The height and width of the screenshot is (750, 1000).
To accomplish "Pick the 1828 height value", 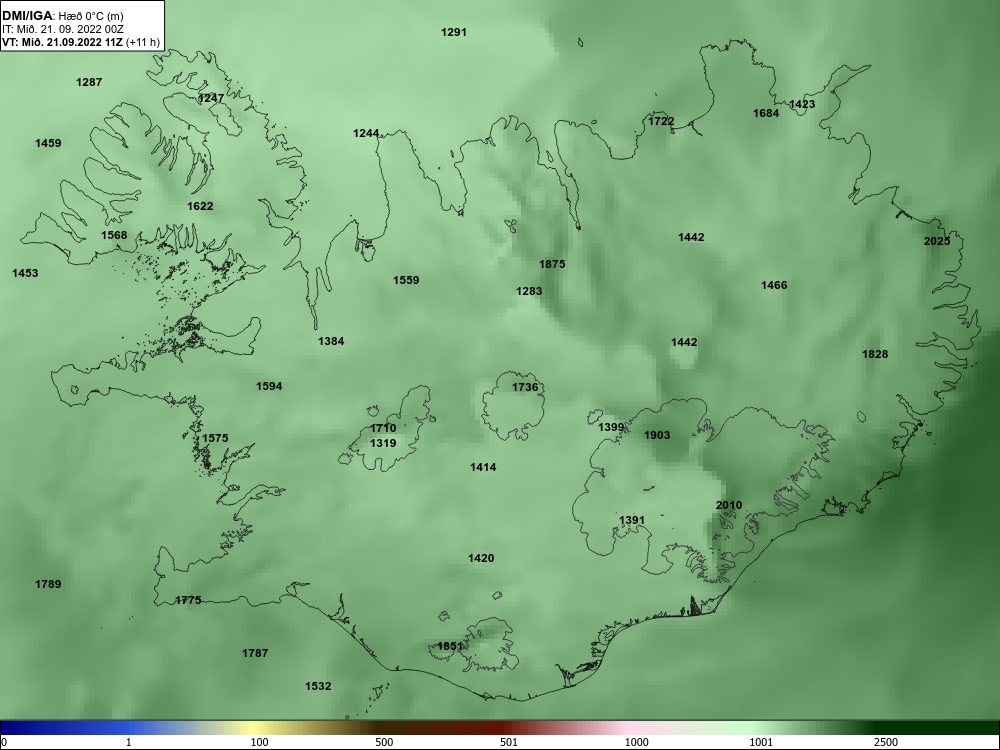I will pyautogui.click(x=875, y=354).
